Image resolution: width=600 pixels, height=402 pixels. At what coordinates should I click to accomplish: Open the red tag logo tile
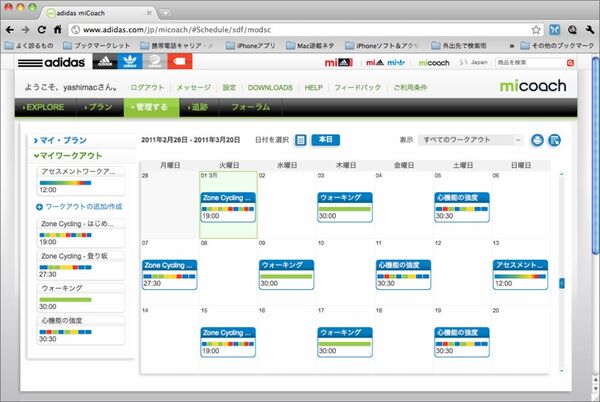point(179,62)
